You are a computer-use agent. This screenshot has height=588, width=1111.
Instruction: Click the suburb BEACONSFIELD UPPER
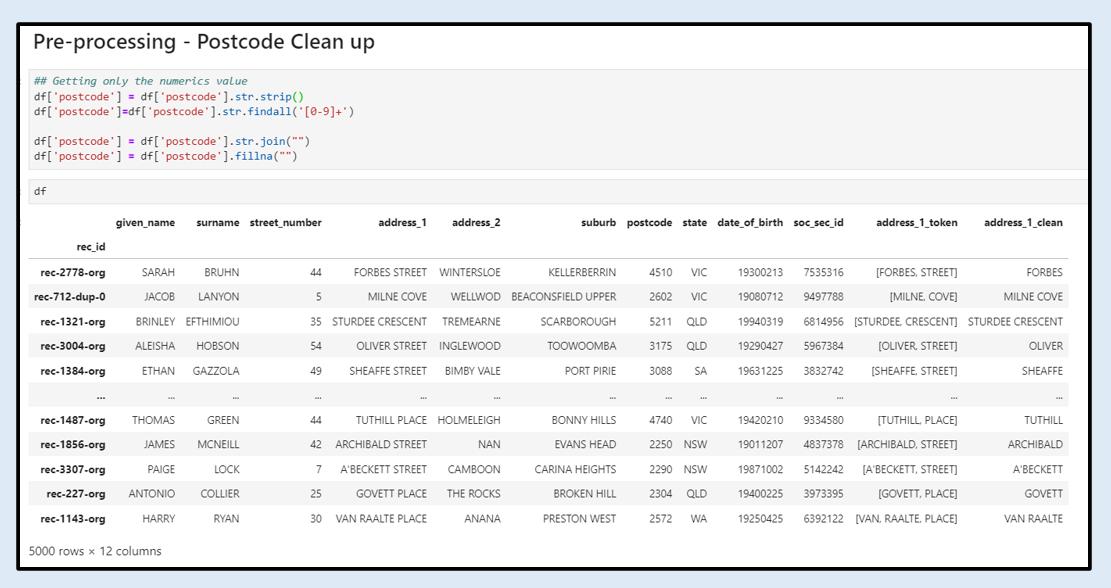(x=563, y=297)
